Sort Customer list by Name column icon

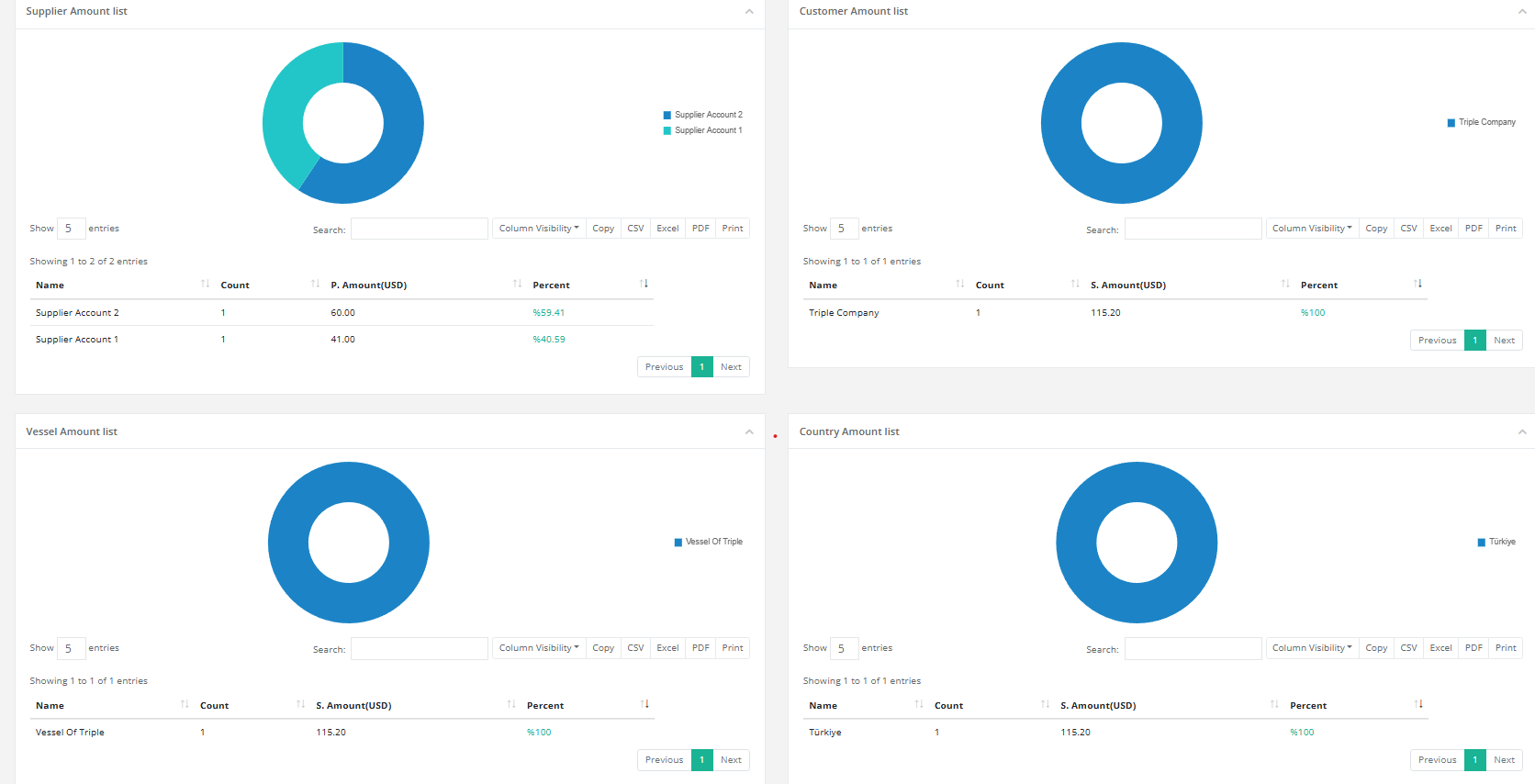(x=959, y=284)
